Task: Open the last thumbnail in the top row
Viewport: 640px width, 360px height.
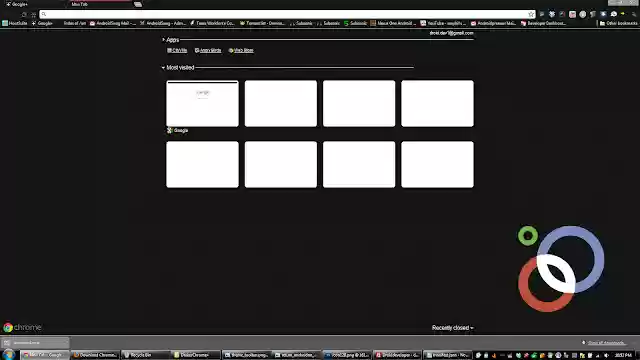Action: coord(438,104)
